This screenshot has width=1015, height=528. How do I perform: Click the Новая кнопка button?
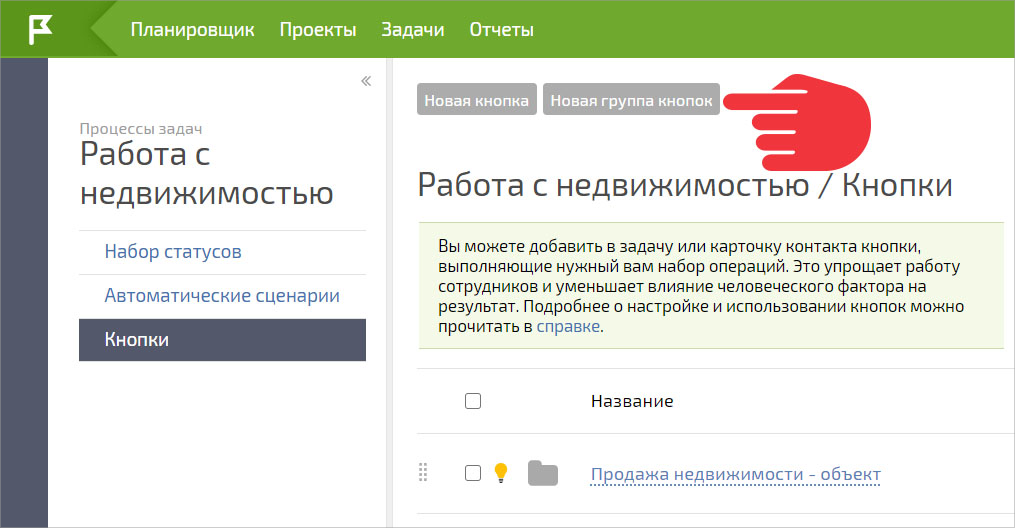pos(476,100)
